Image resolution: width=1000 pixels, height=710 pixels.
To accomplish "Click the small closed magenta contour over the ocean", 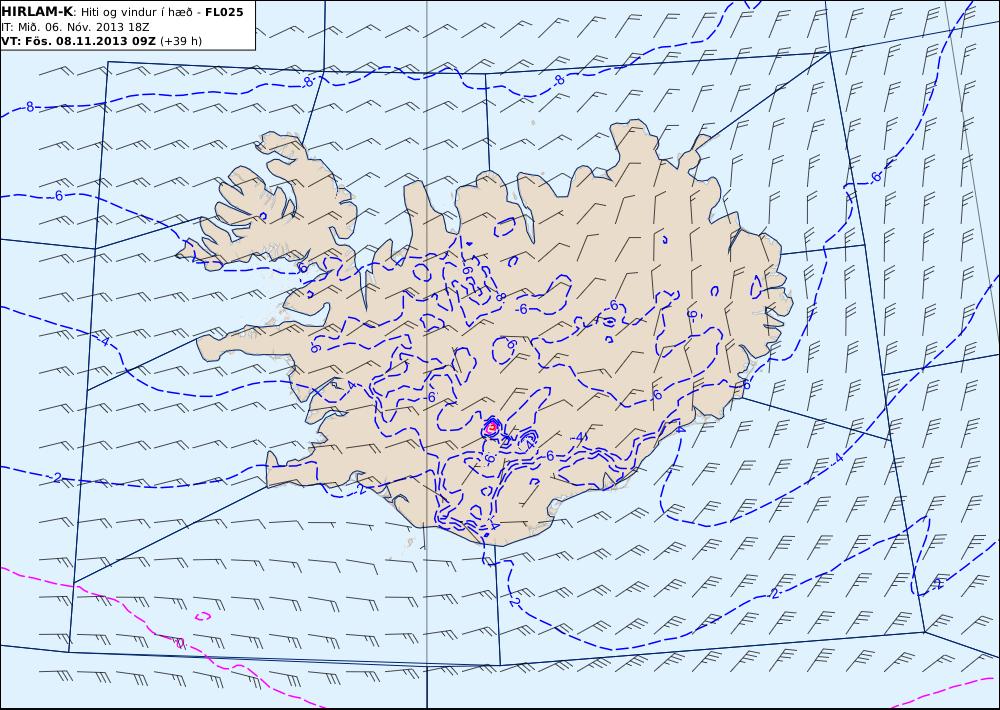I will (203, 616).
